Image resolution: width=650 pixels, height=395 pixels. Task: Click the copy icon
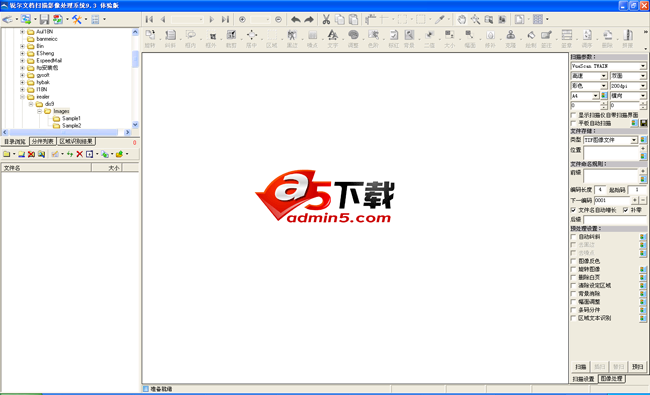click(340, 19)
